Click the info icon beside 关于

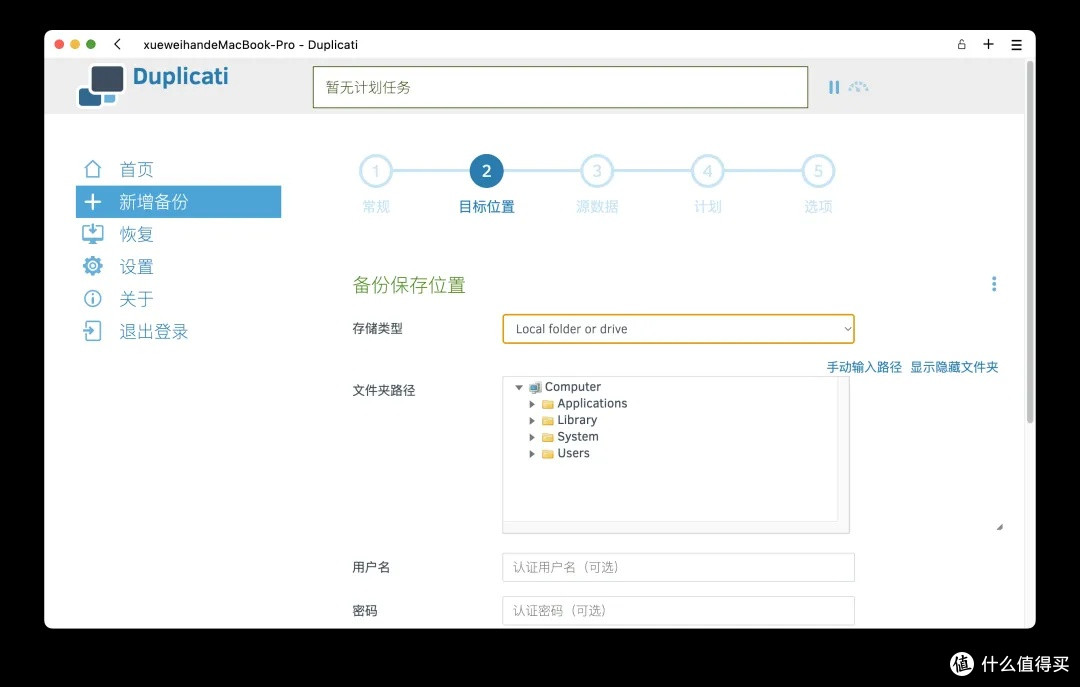click(x=92, y=298)
